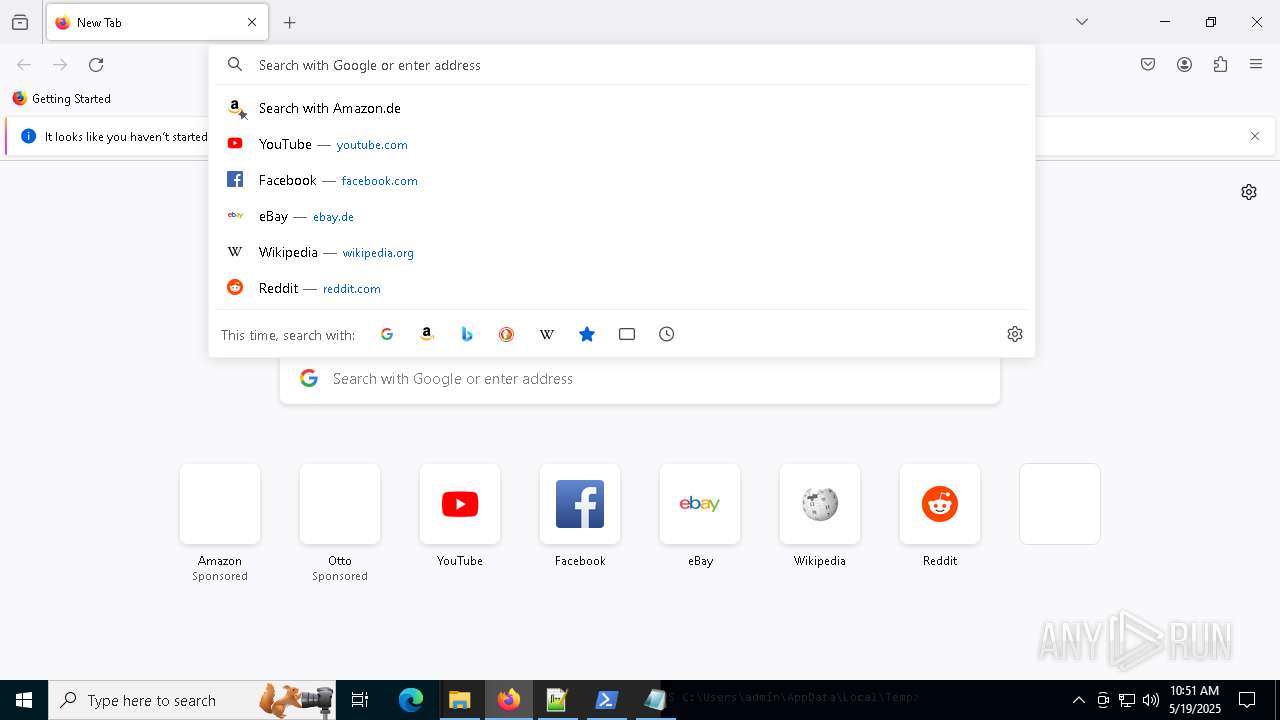Expand the list all tabs chevron

(x=1082, y=22)
